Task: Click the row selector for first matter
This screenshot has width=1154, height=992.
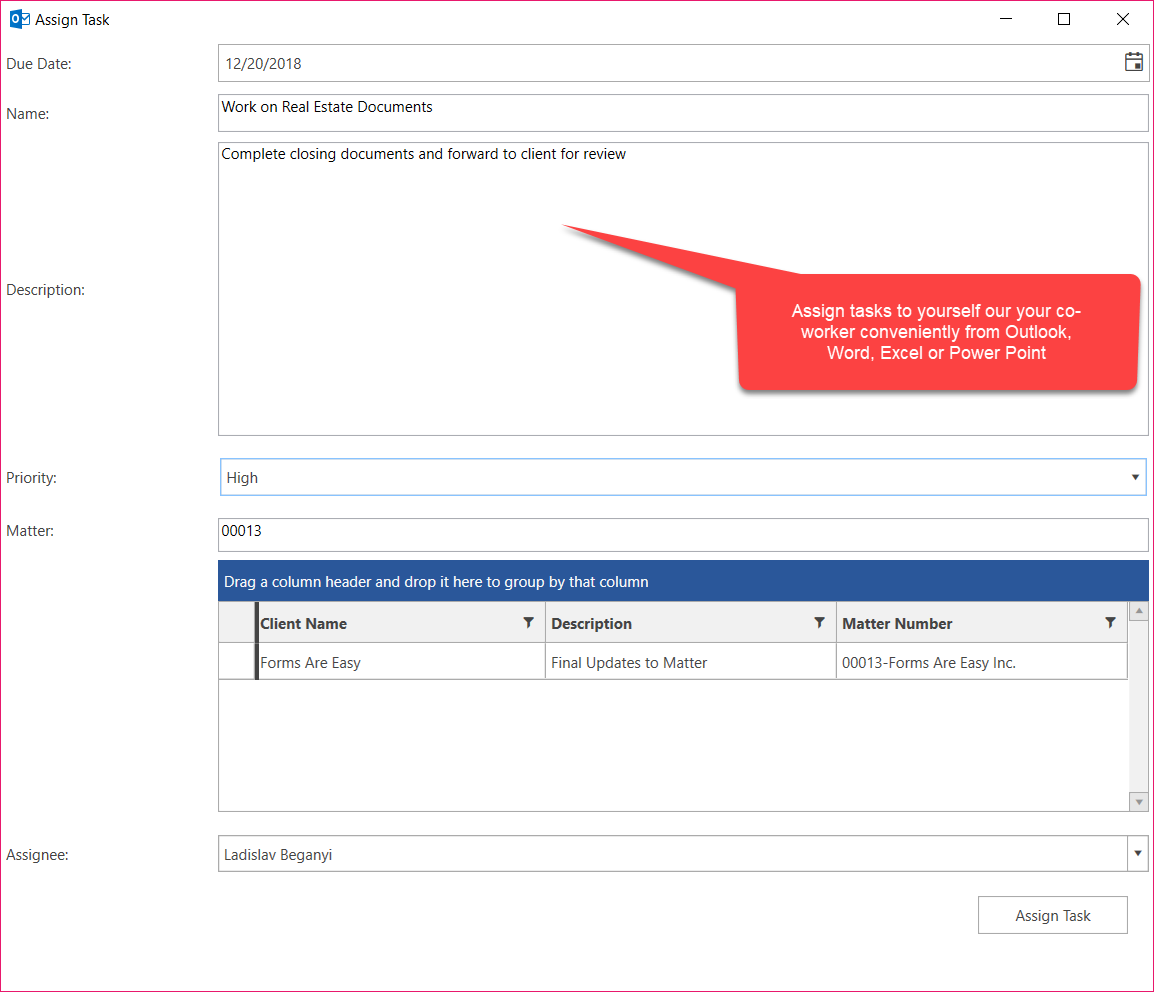Action: point(236,662)
